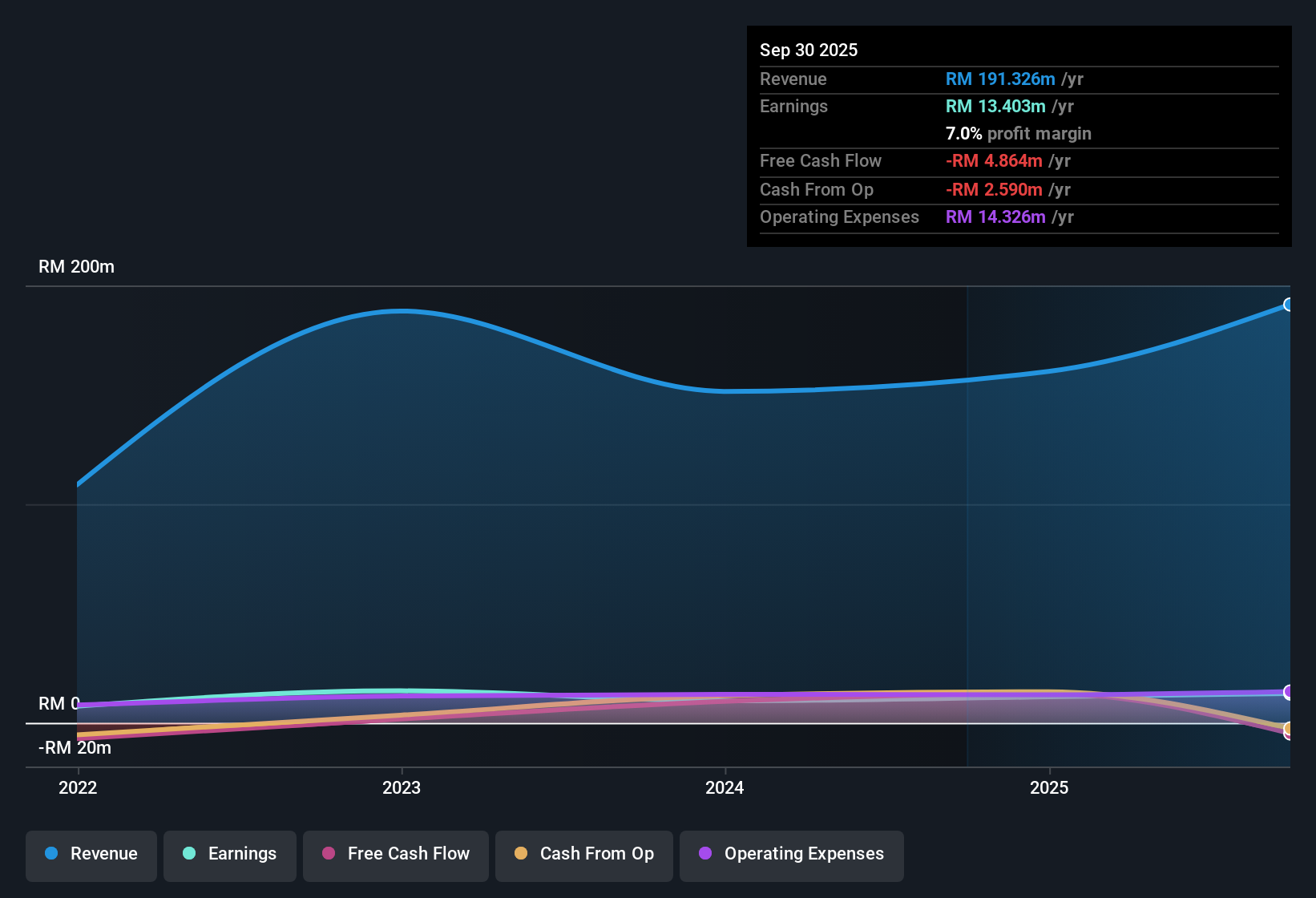The height and width of the screenshot is (898, 1316).
Task: Hide the Free Cash Flow series
Action: point(395,856)
